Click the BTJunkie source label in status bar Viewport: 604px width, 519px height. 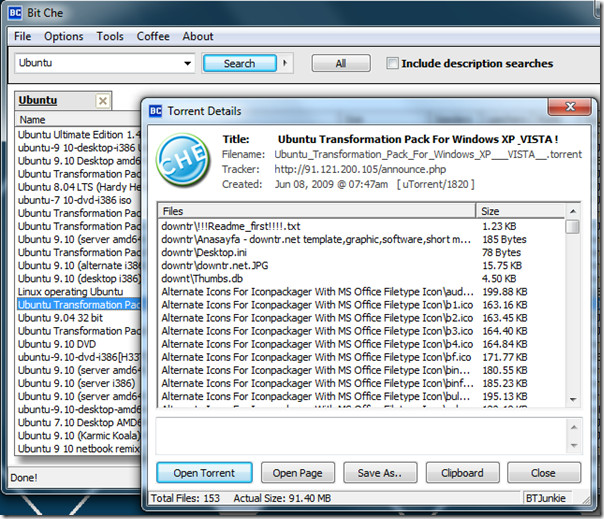546,498
